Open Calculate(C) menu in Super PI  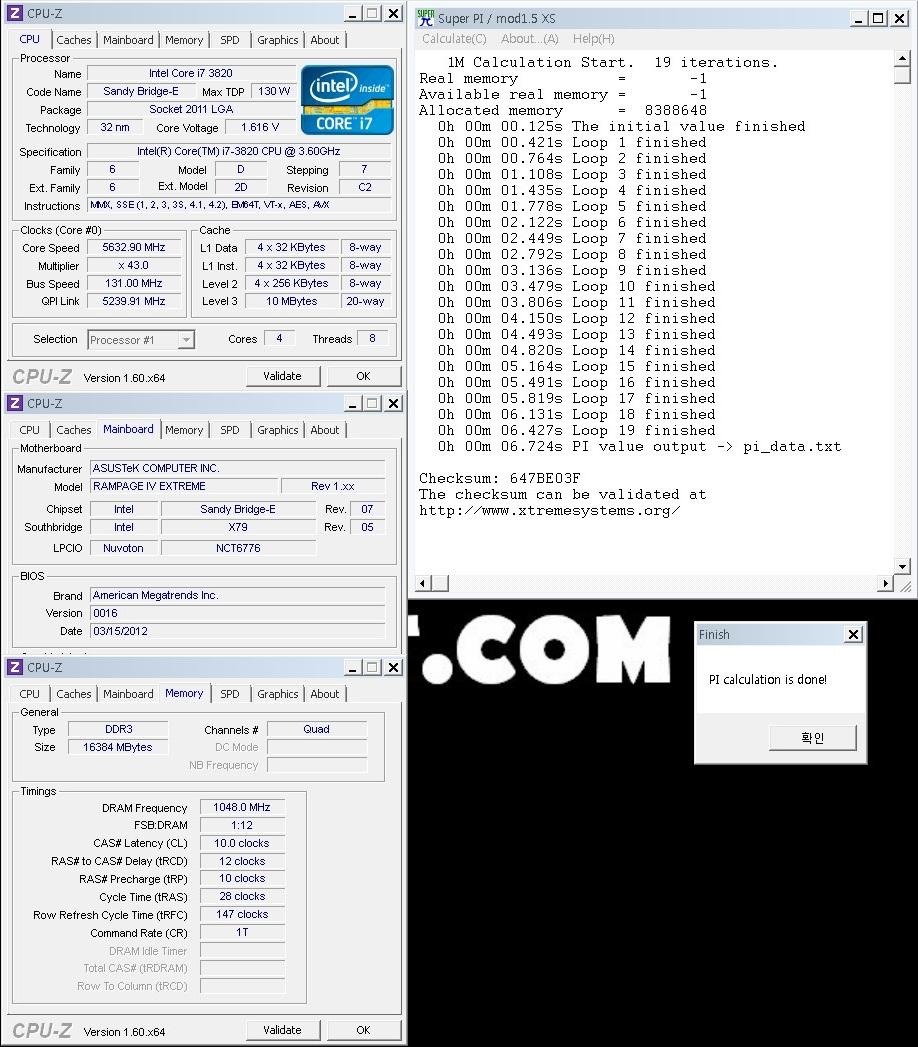[454, 39]
